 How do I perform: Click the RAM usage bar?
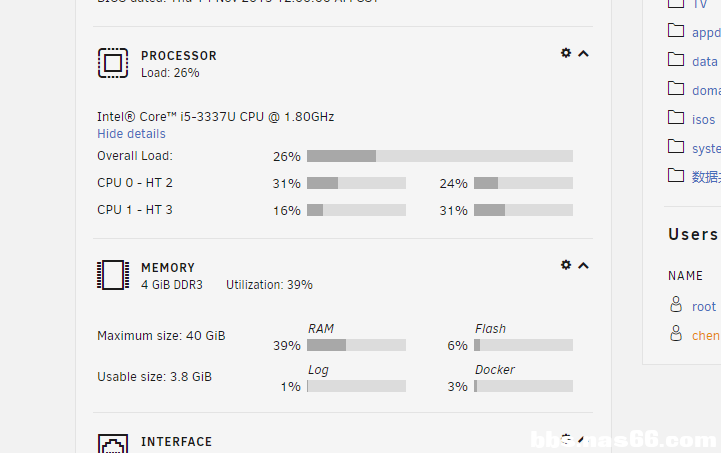(356, 345)
